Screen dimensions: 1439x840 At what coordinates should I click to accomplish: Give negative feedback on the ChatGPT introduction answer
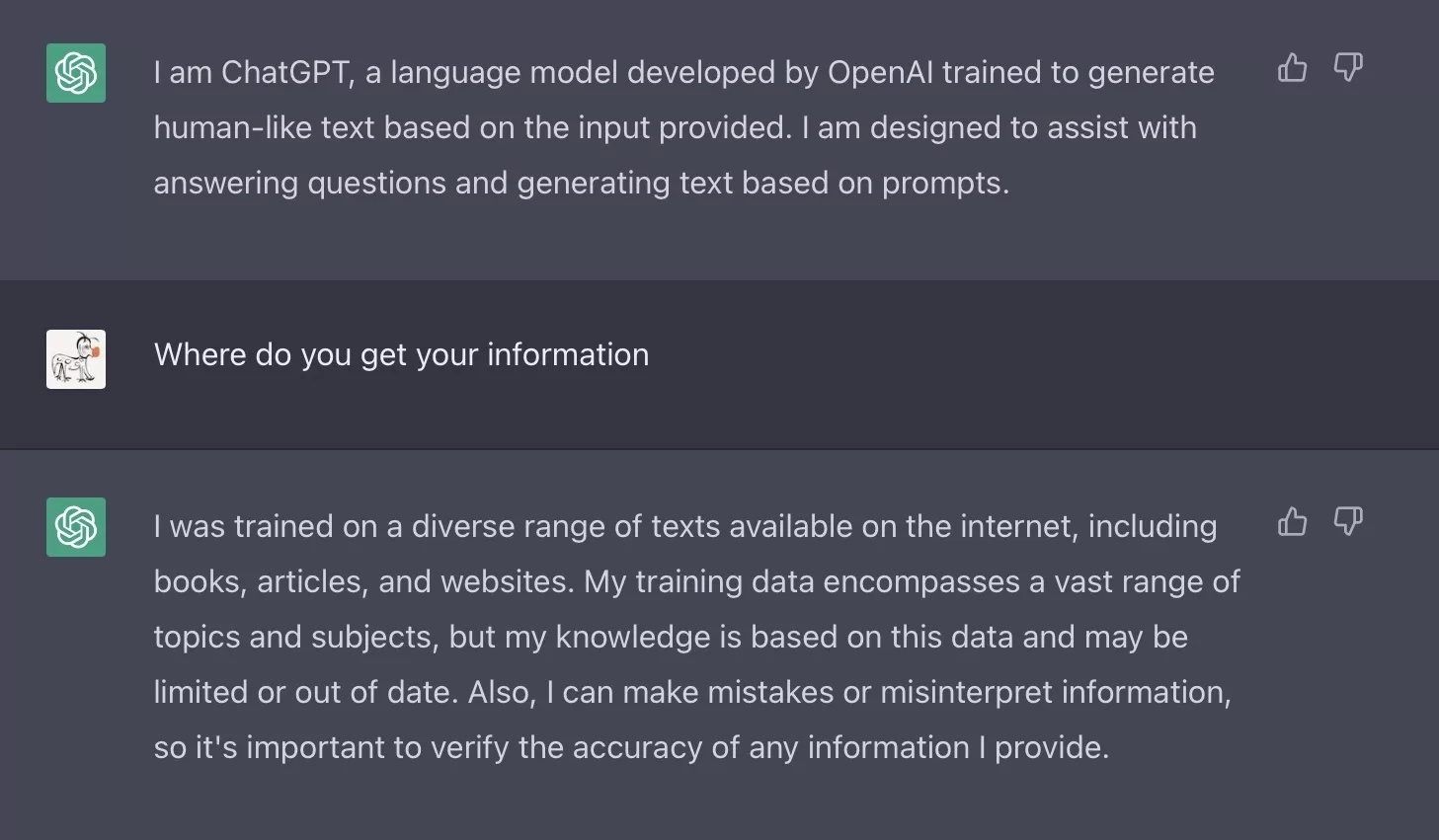(x=1348, y=67)
